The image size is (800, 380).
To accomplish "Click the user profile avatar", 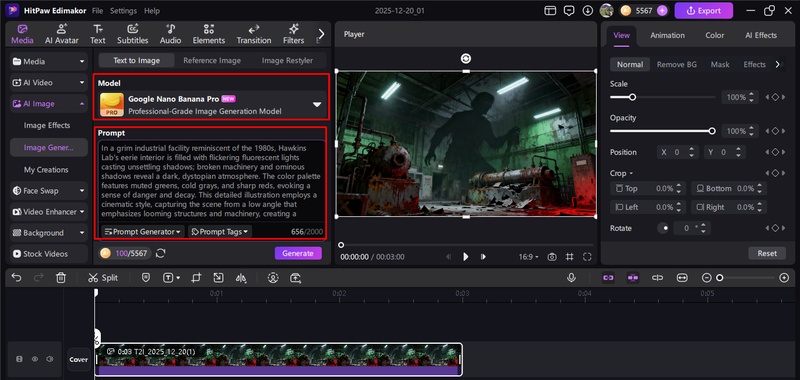I will (606, 10).
